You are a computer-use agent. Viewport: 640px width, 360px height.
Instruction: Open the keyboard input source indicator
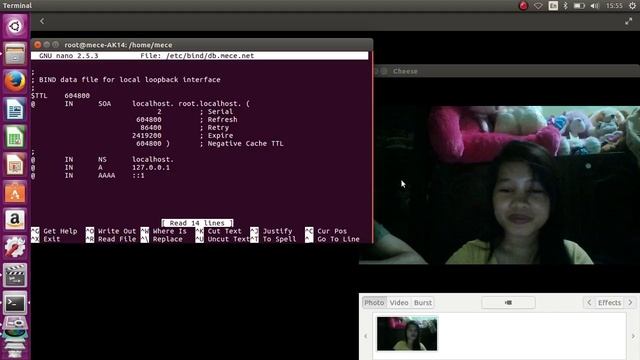[553, 6]
